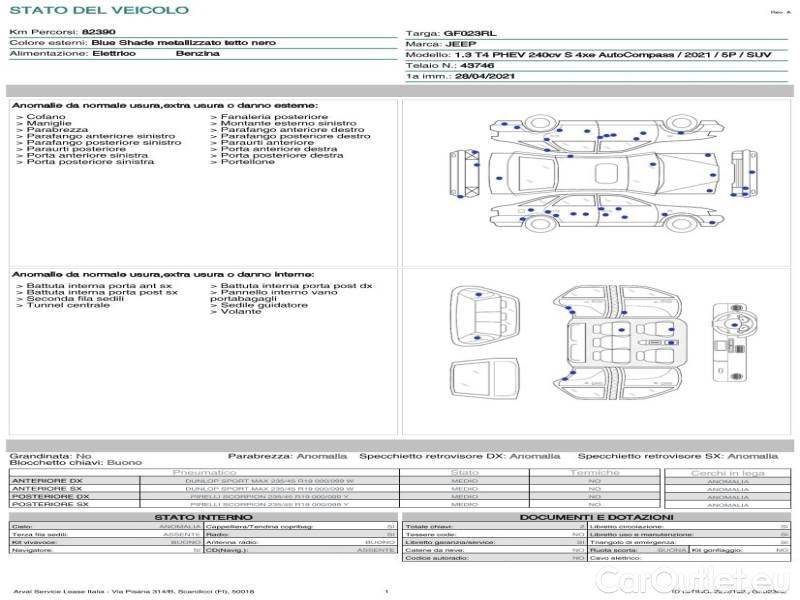Select the 'Porta anteriore sinistra' entry
This screenshot has width=800, height=600.
point(87,156)
